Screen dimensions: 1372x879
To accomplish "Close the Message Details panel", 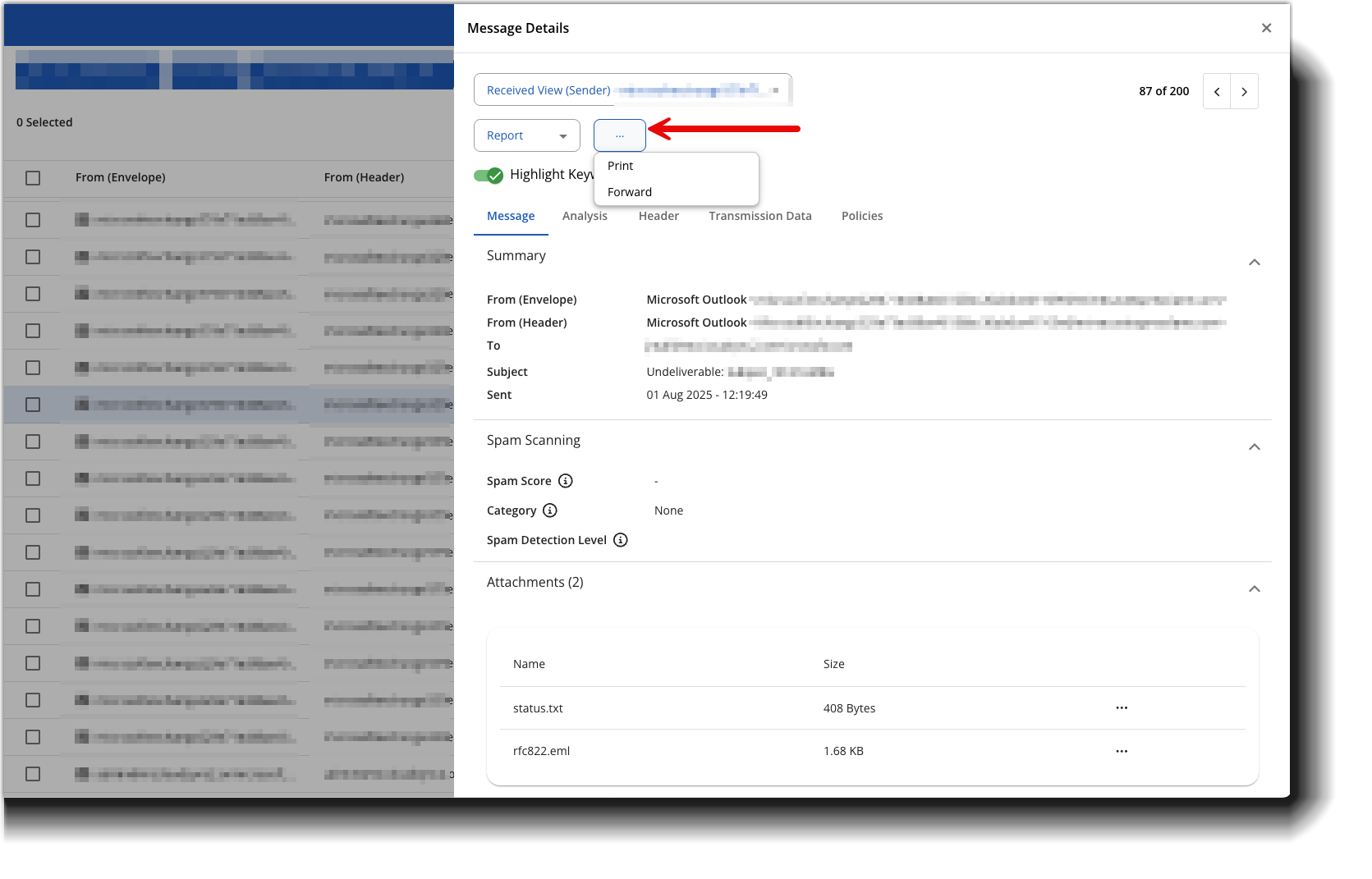I will [x=1266, y=29].
